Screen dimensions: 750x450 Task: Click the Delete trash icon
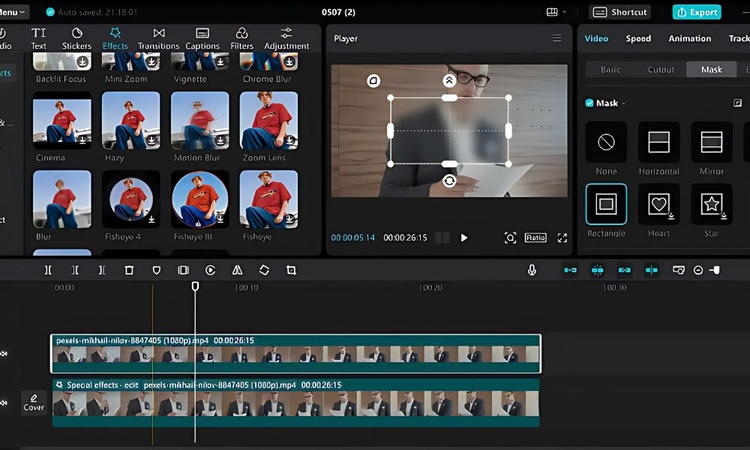click(129, 270)
